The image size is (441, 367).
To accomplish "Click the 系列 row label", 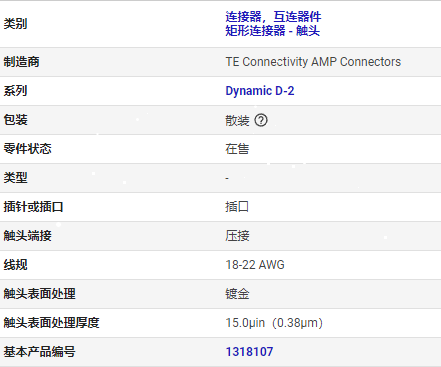I will (x=15, y=91).
